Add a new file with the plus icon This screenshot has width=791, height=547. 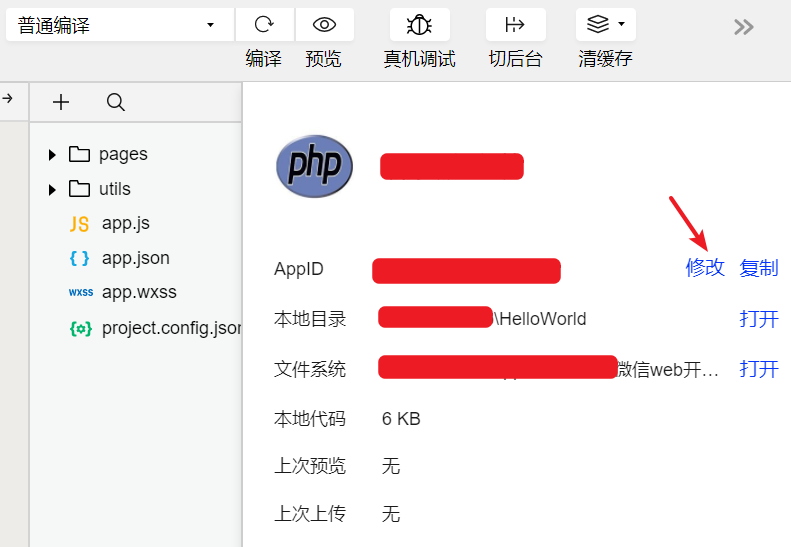pyautogui.click(x=61, y=102)
